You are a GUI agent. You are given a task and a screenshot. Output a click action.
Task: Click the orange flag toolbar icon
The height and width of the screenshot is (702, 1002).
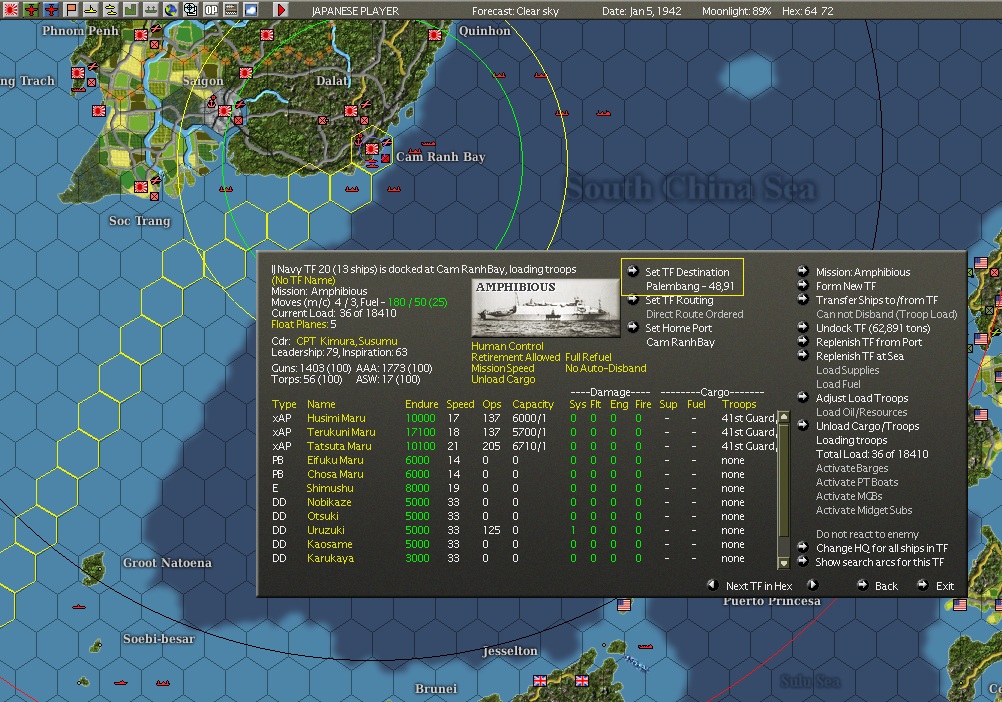70,10
